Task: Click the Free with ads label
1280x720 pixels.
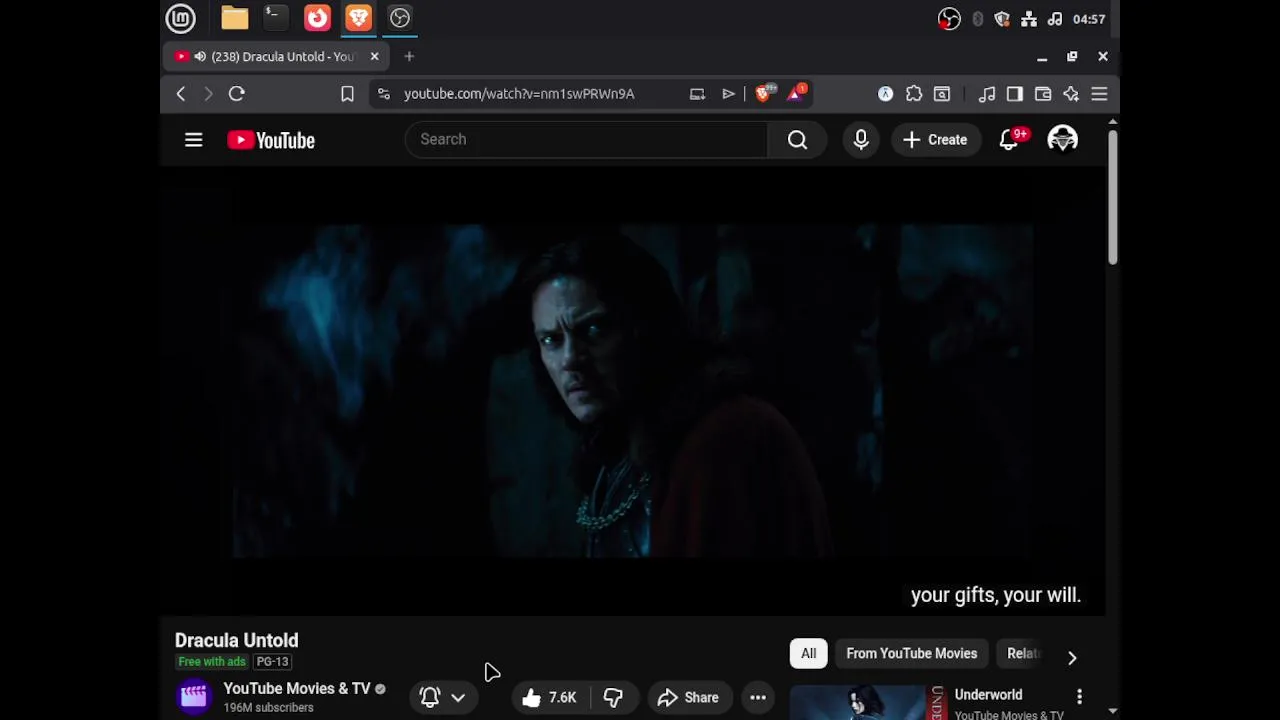Action: 211,662
